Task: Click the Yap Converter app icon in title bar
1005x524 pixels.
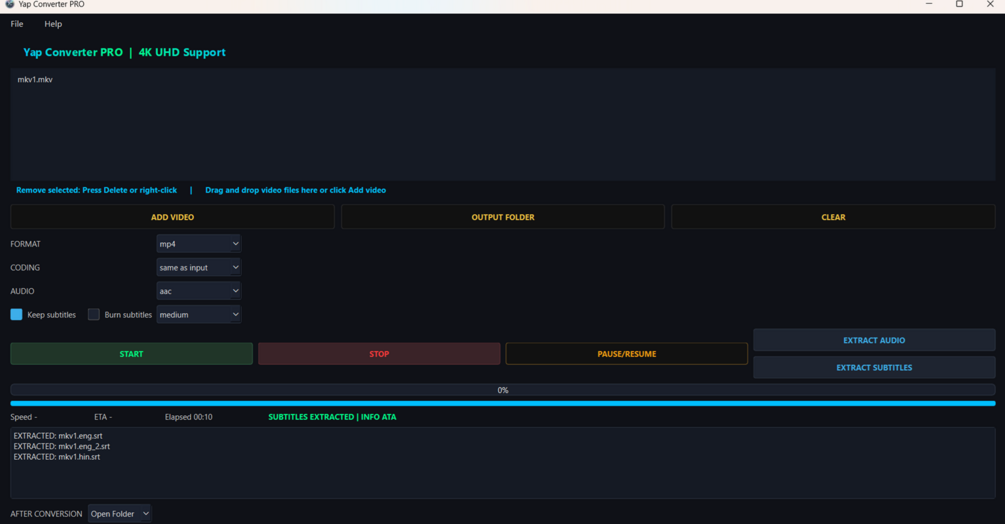Action: point(9,4)
